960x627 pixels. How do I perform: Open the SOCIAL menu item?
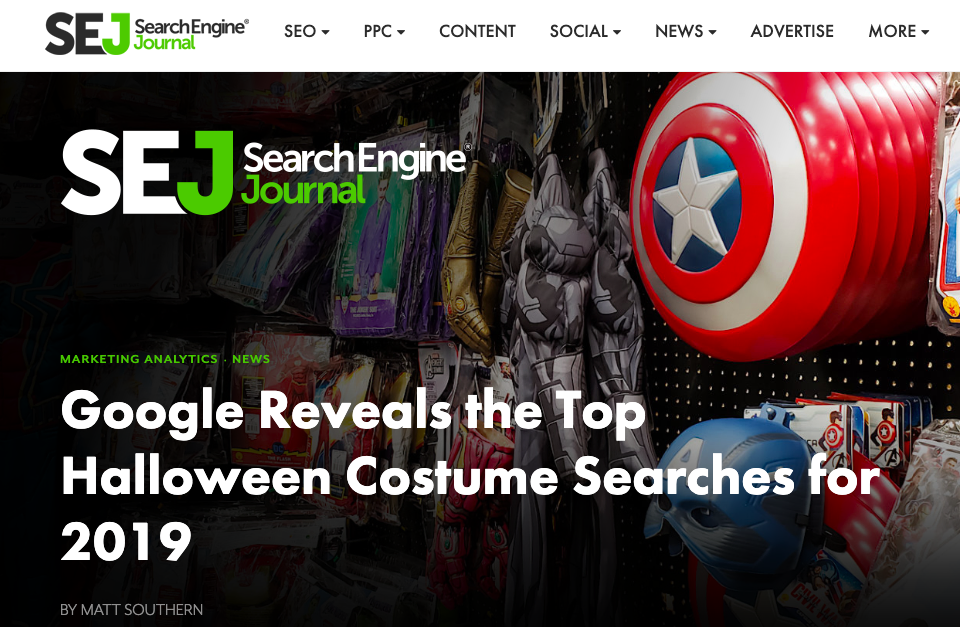(585, 31)
